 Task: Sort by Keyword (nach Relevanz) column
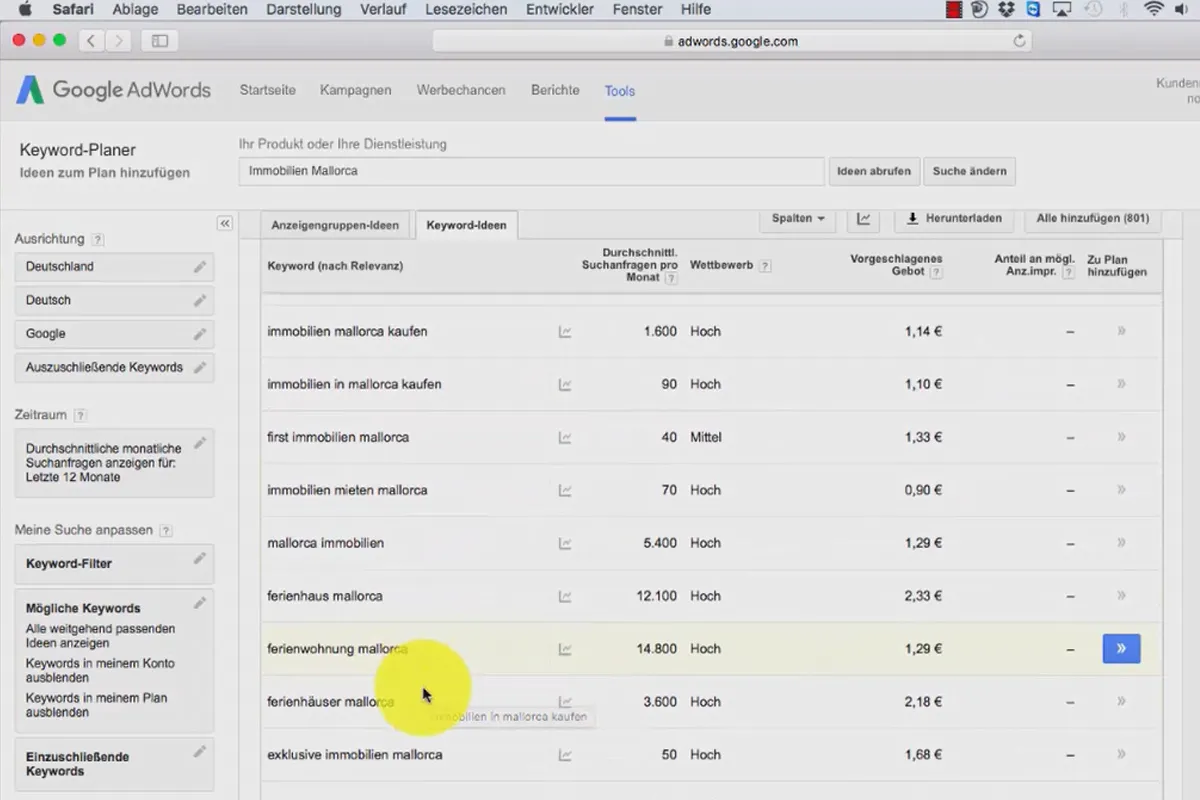(x=335, y=266)
